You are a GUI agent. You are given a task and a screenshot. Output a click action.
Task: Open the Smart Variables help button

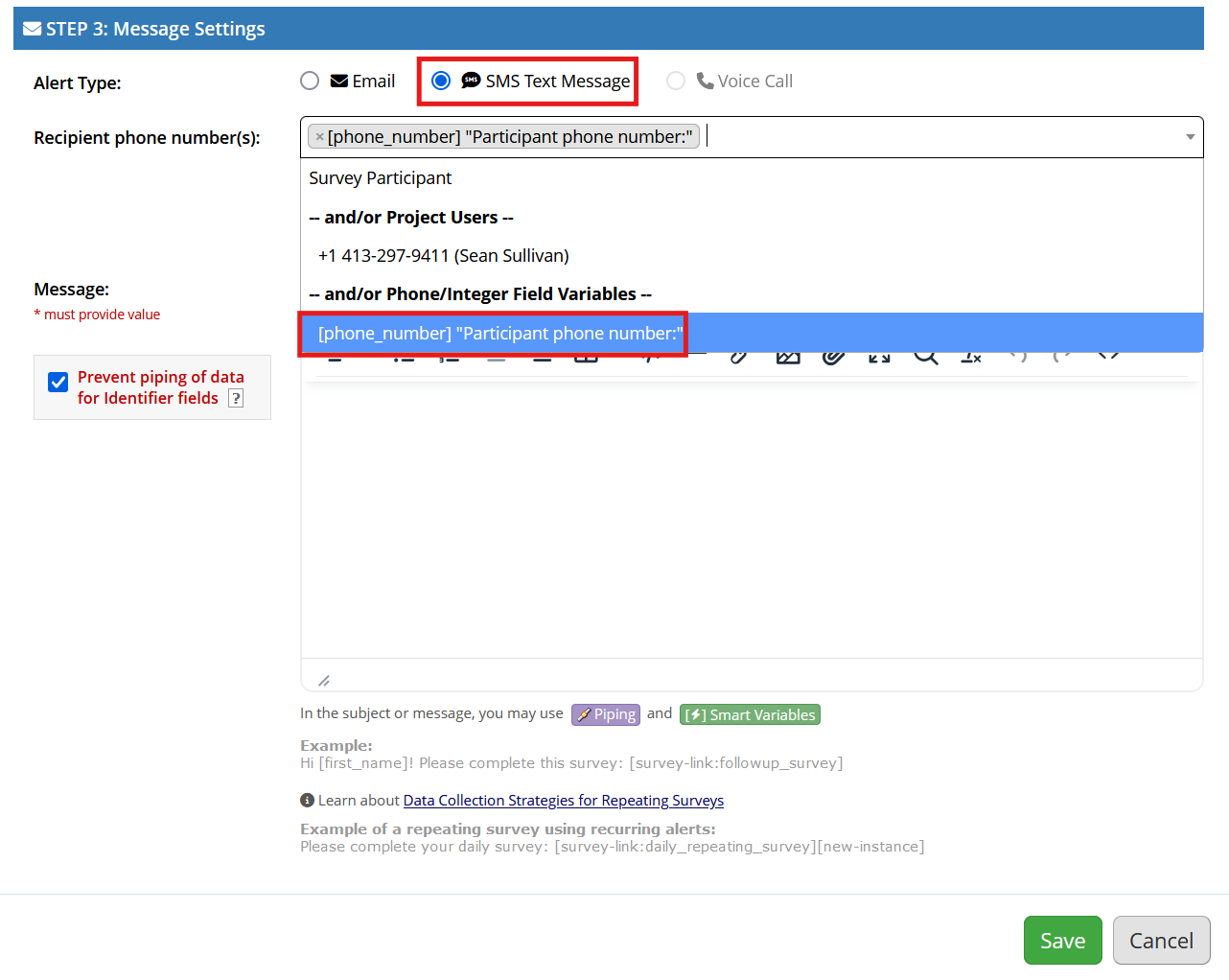[x=750, y=714]
